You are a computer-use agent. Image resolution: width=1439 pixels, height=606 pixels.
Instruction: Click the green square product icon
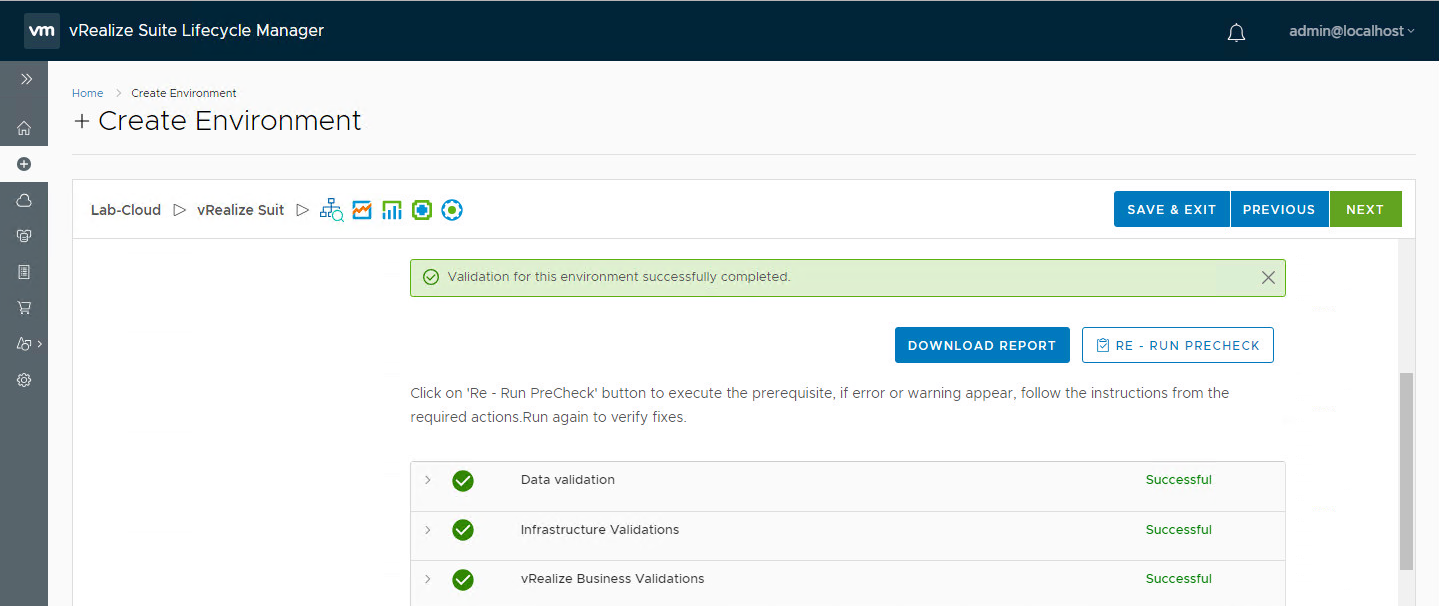pos(422,210)
